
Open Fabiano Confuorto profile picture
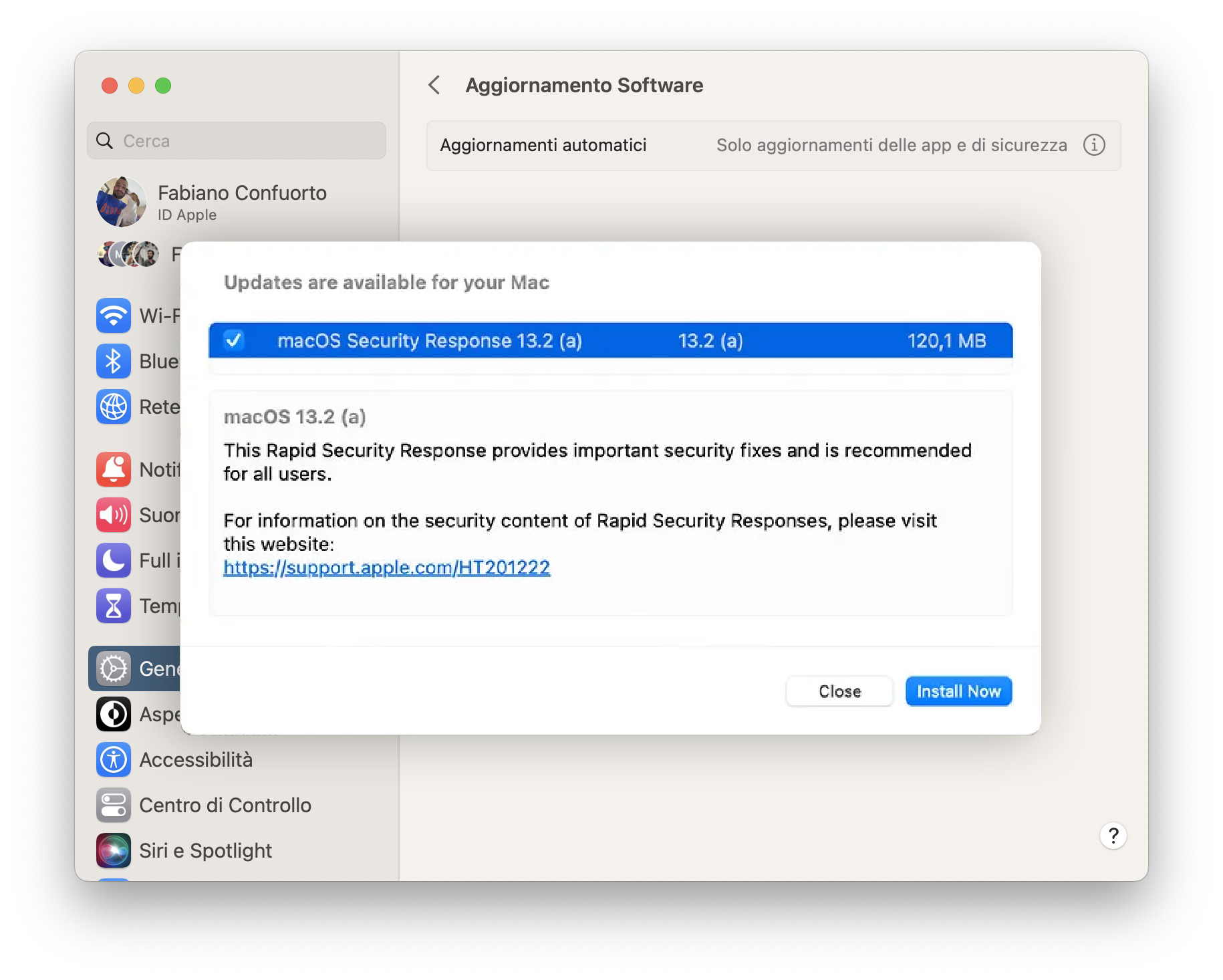coord(122,202)
